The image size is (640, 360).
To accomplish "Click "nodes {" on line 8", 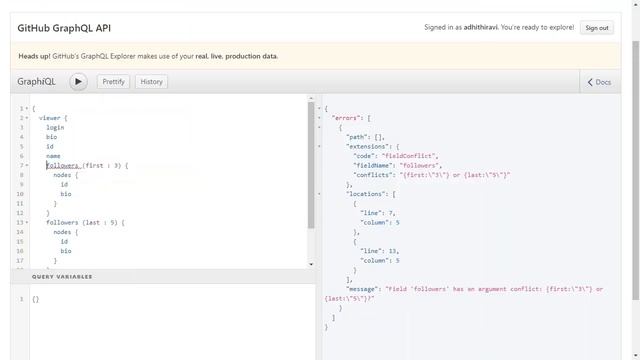I will pyautogui.click(x=66, y=175).
